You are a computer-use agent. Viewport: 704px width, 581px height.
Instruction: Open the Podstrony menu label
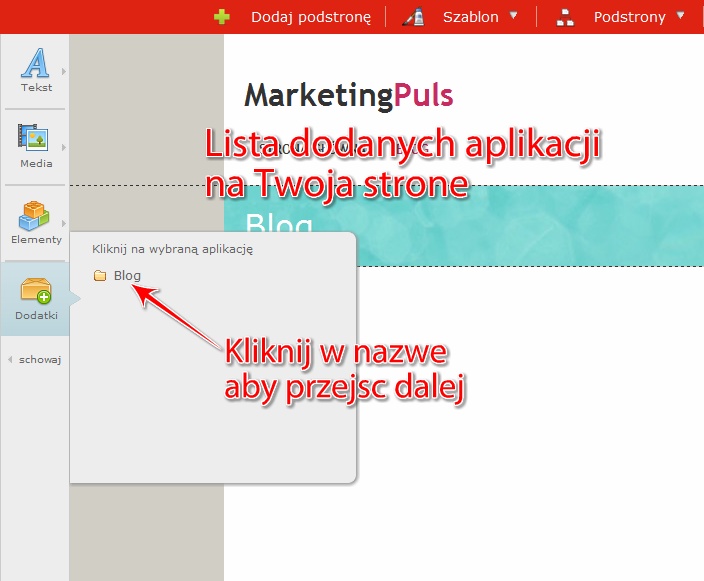629,16
